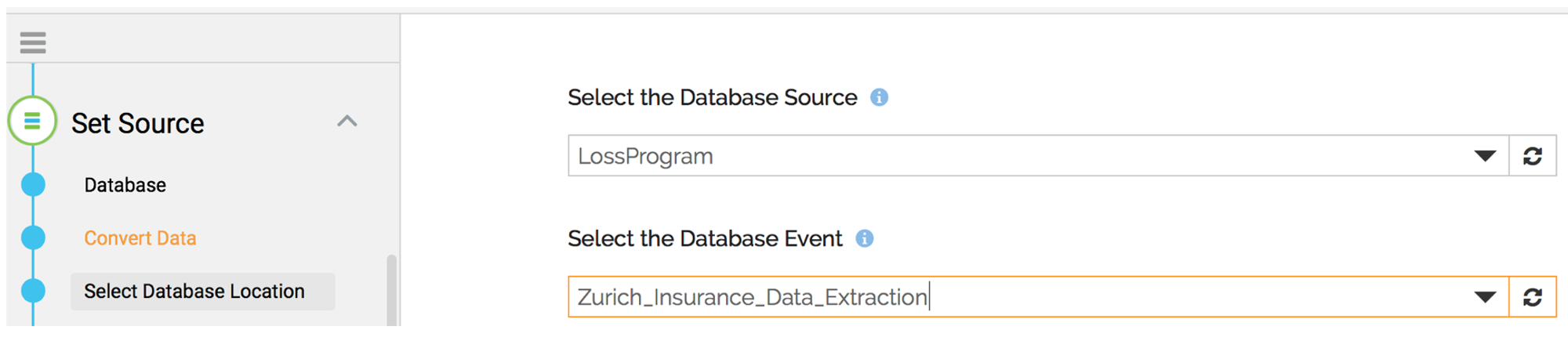Open the Database Event dropdown arrow
This screenshot has height=341, width=1568.
1484,297
